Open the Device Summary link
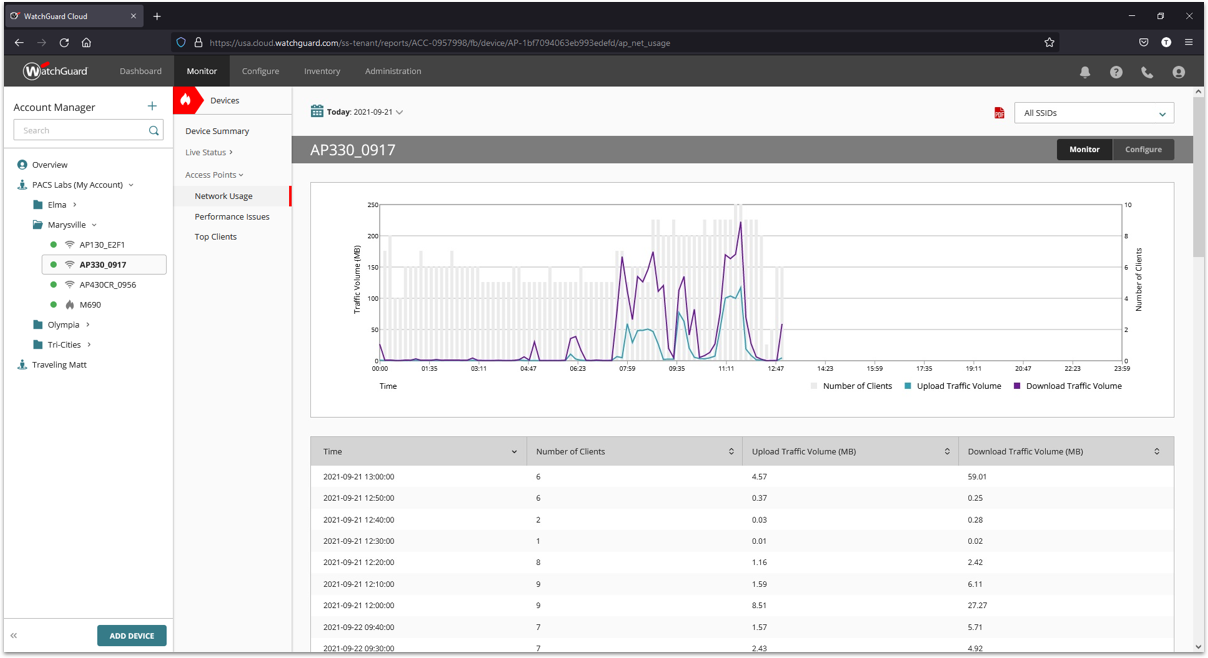The height and width of the screenshot is (658, 1208). pos(217,131)
